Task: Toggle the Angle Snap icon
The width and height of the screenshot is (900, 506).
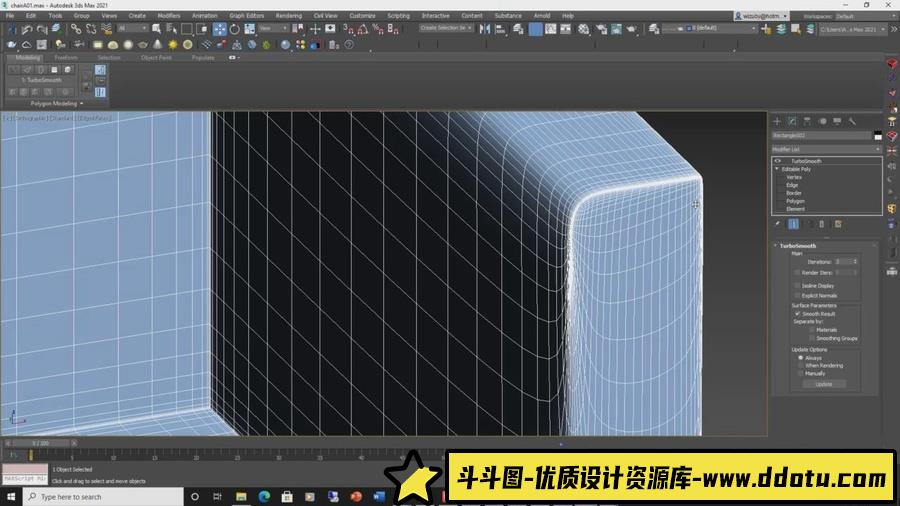Action: click(x=363, y=29)
